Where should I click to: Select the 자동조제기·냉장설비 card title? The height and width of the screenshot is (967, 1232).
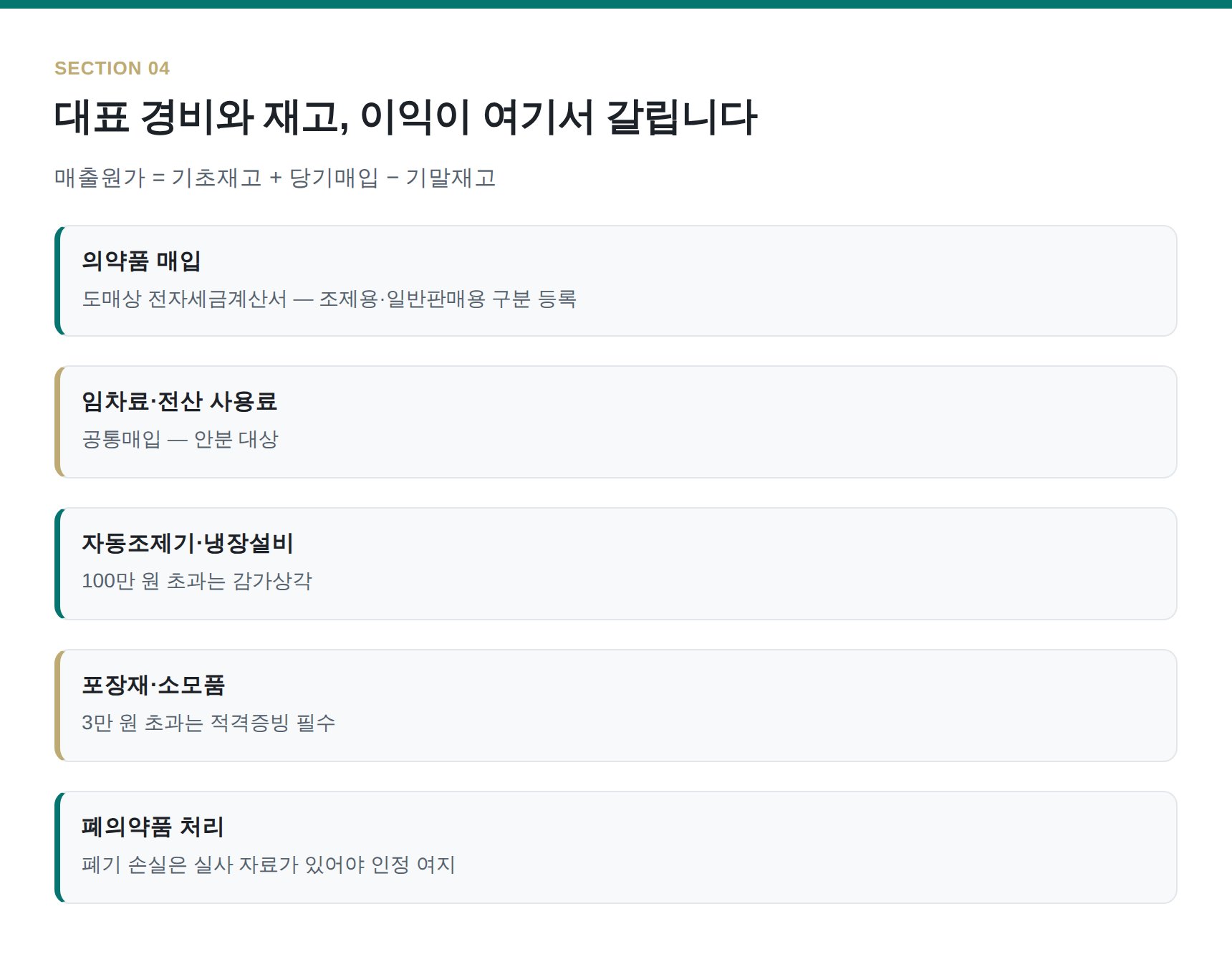click(188, 543)
